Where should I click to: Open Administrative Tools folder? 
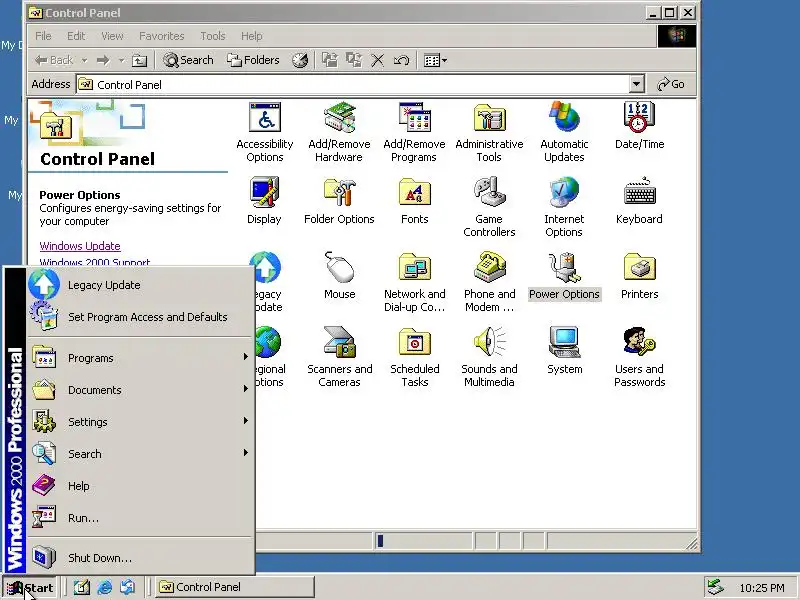click(x=489, y=132)
